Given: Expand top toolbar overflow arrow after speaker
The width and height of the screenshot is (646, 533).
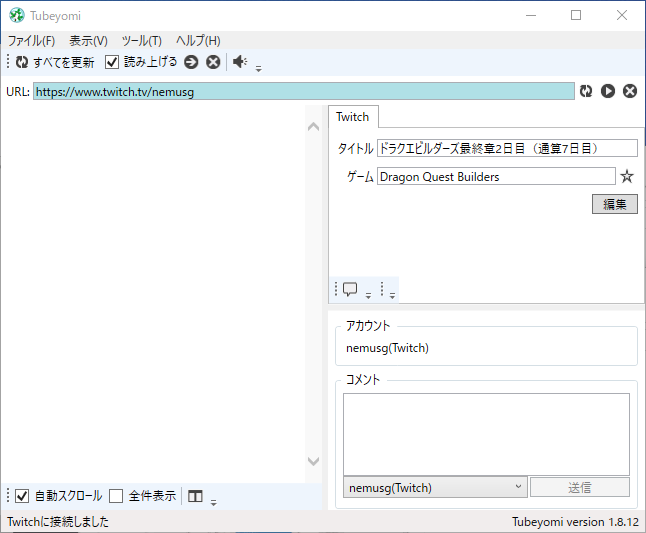Looking at the screenshot, I should [x=258, y=68].
